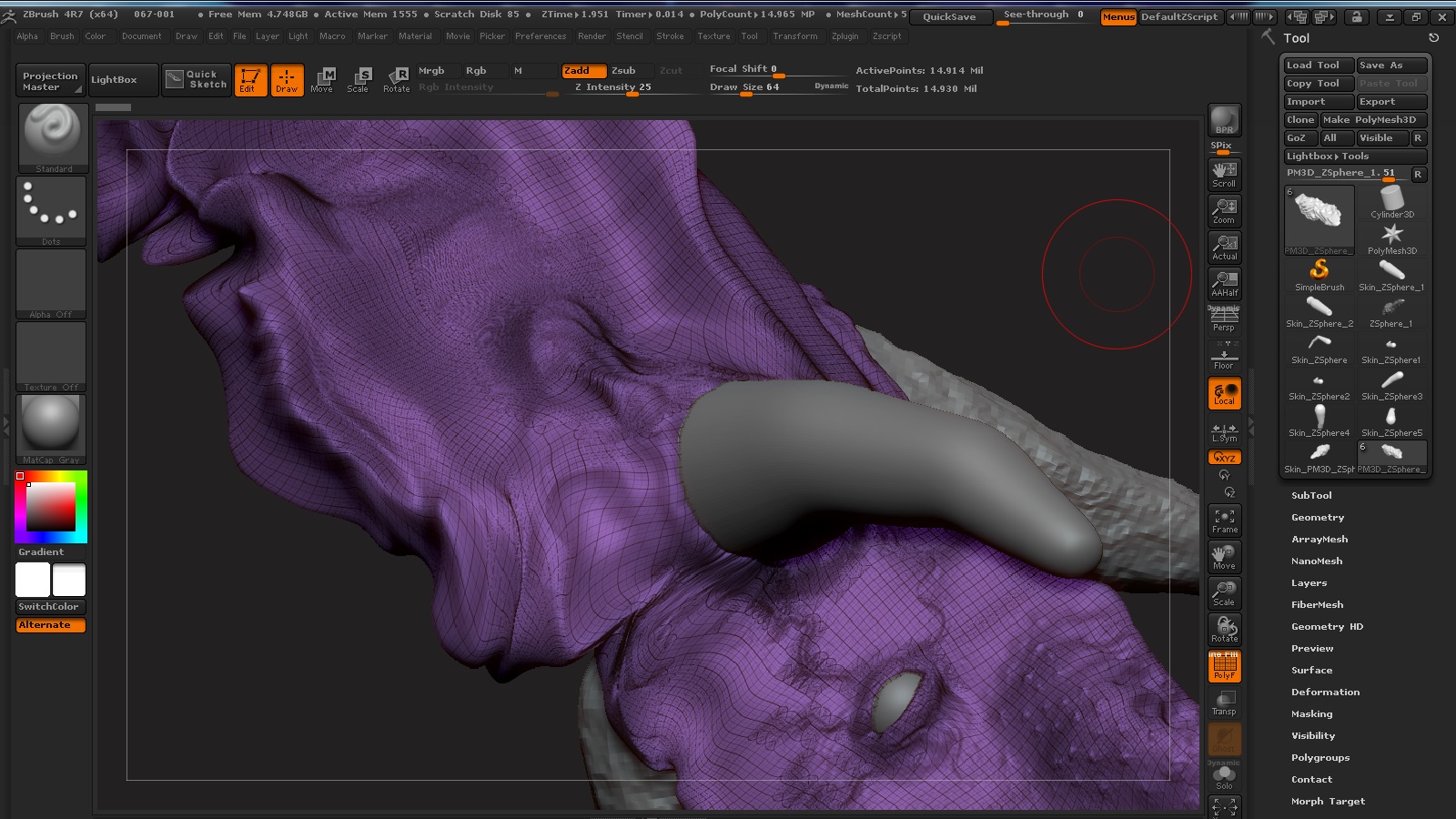Viewport: 1456px width, 819px height.
Task: Open the Alpha Off selector
Action: tap(51, 284)
